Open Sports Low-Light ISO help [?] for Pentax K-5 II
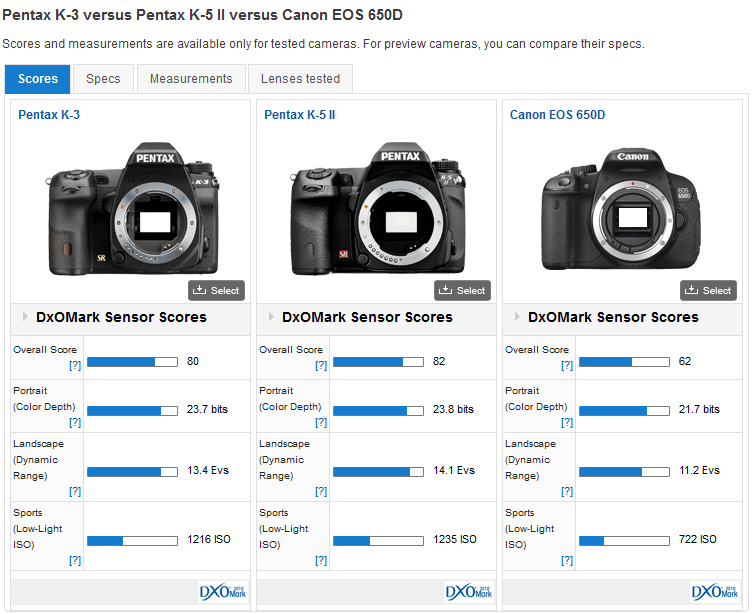 click(x=321, y=560)
